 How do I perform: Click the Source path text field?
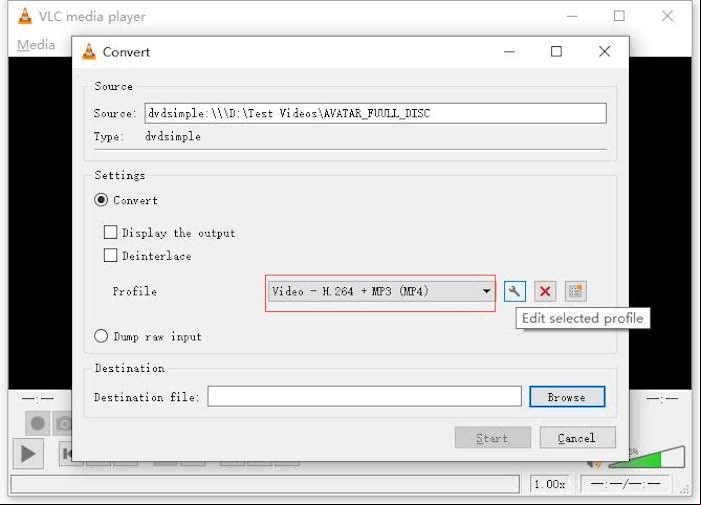(375, 113)
